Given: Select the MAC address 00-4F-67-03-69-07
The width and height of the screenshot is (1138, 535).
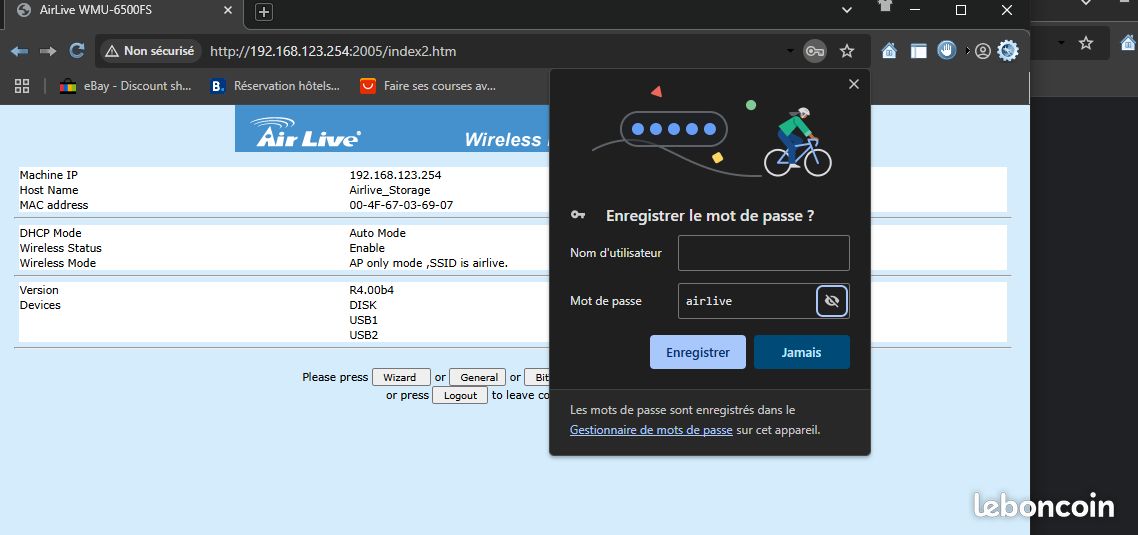Looking at the screenshot, I should point(401,205).
